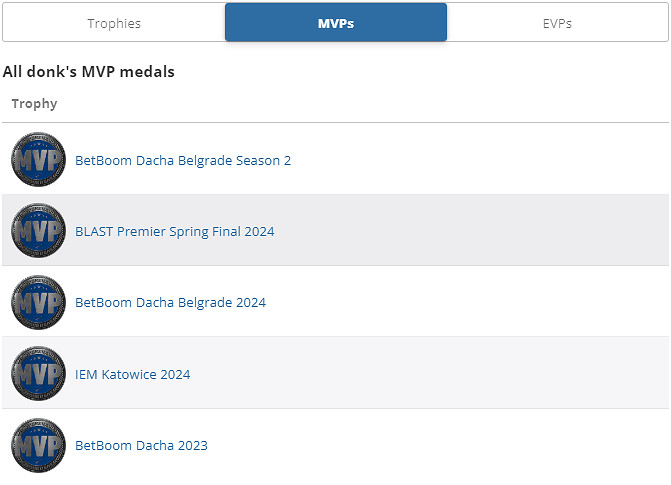The width and height of the screenshot is (671, 485).
Task: Click the MVP medal for BetBoom Dacha 2023
Action: (x=38, y=445)
